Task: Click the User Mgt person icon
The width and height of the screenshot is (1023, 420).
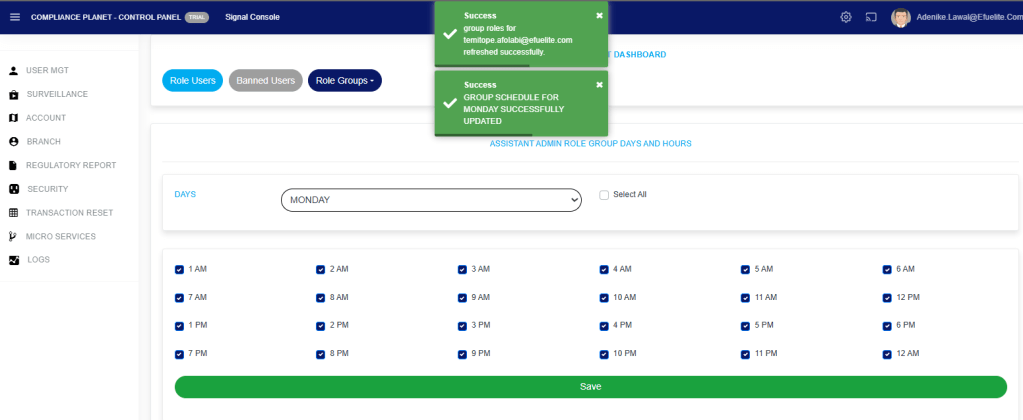Action: (x=14, y=71)
